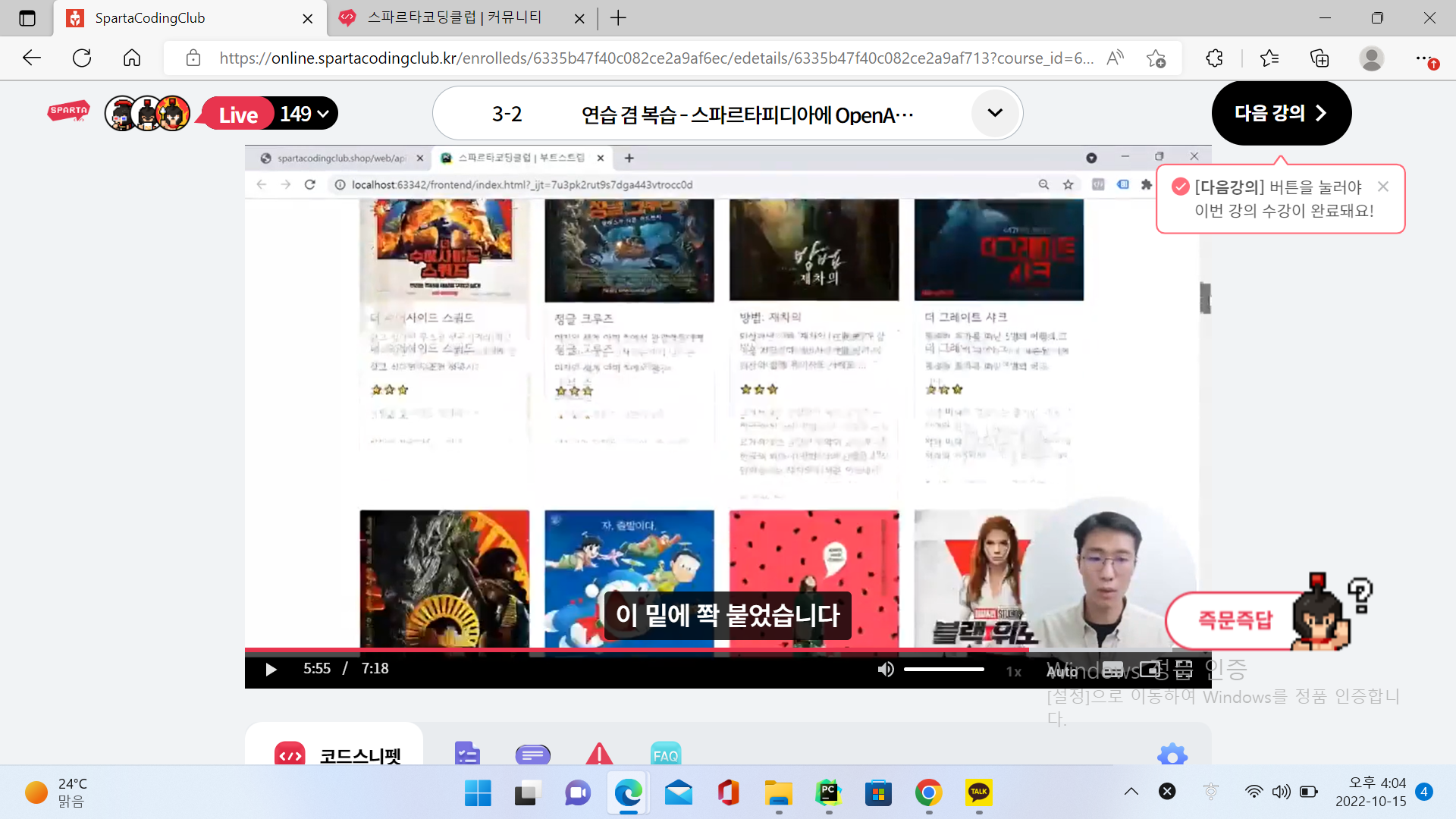Open the clock showing 오후 4:04
1456x819 pixels.
(x=1371, y=792)
